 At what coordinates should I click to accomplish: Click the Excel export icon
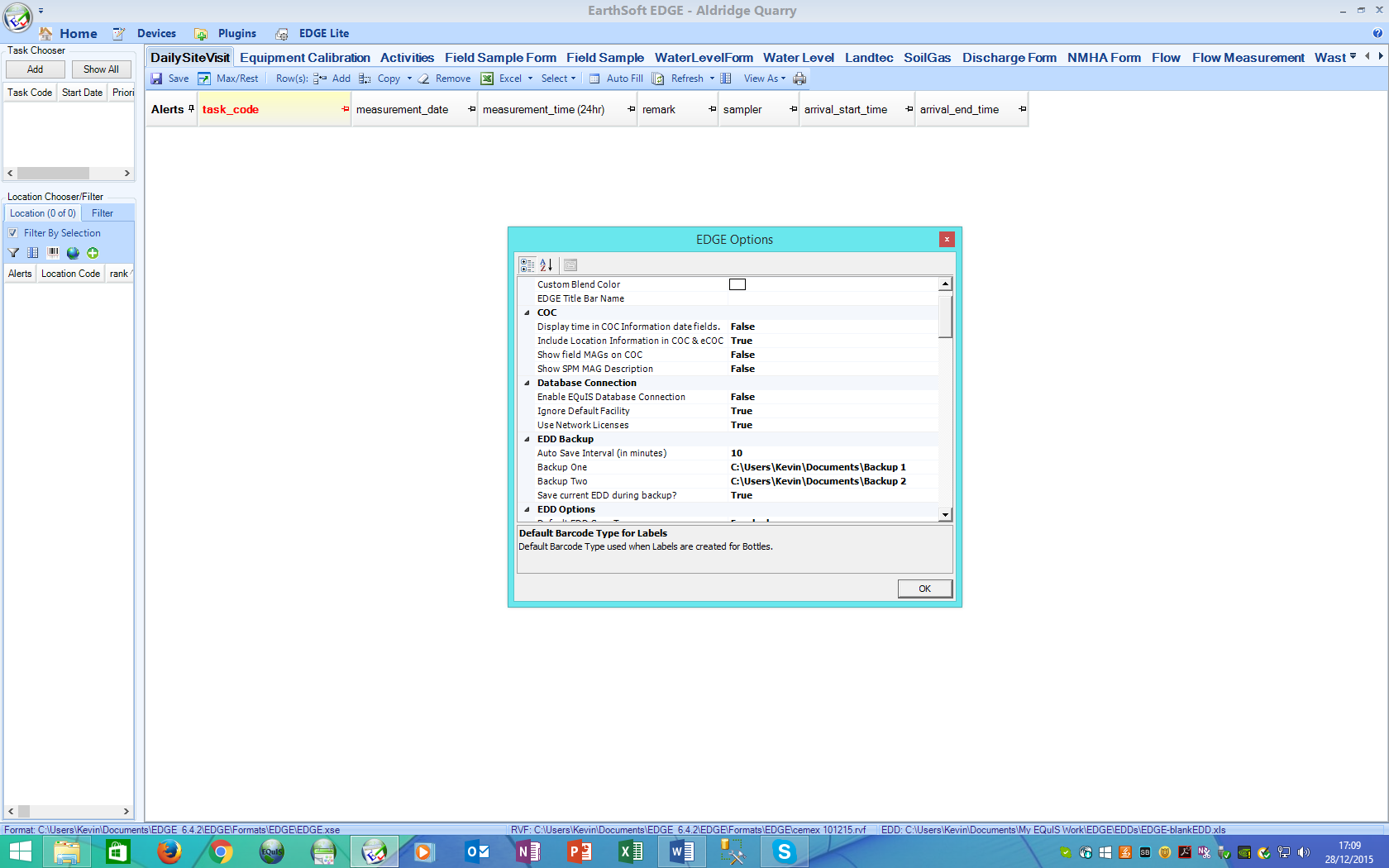[x=488, y=79]
